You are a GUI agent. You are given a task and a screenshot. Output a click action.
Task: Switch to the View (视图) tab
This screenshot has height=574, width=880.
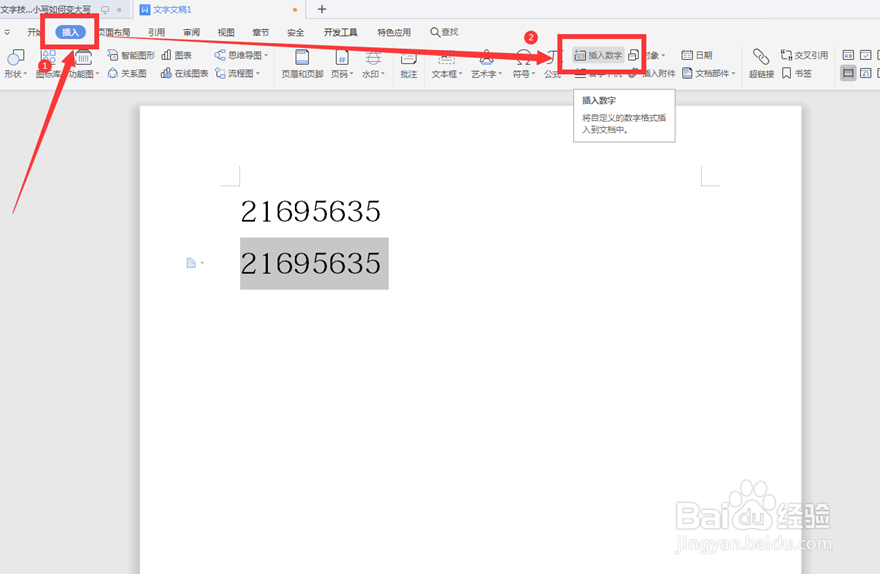pos(226,33)
